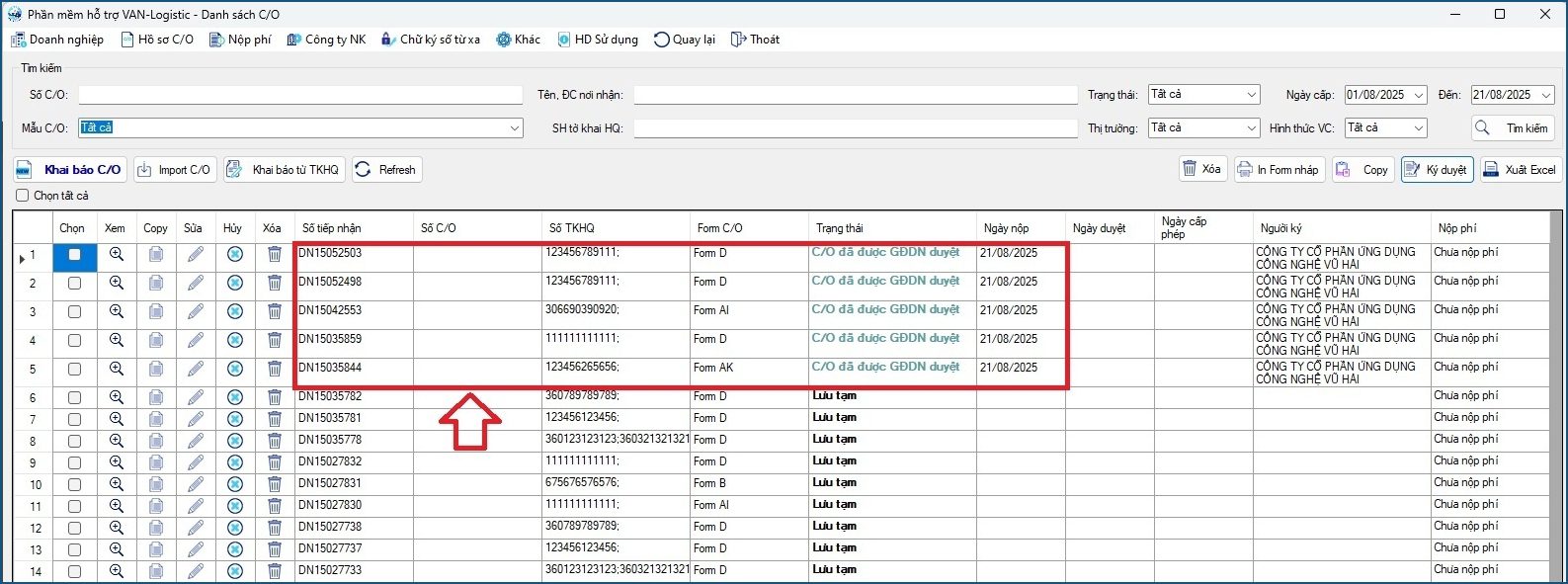Image resolution: width=1568 pixels, height=584 pixels.
Task: Check the box for row DN15035782
Action: point(74,398)
